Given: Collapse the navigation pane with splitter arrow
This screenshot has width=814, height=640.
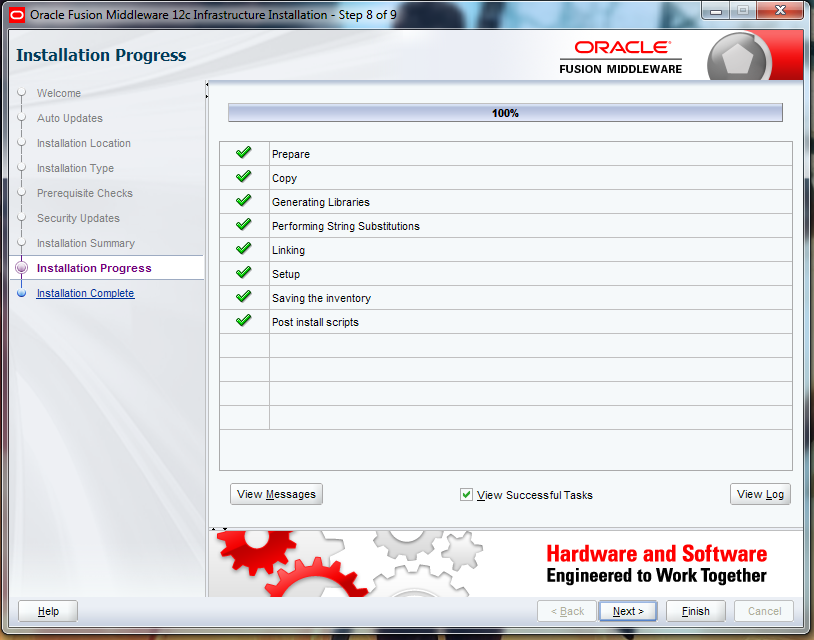Looking at the screenshot, I should (x=207, y=84).
